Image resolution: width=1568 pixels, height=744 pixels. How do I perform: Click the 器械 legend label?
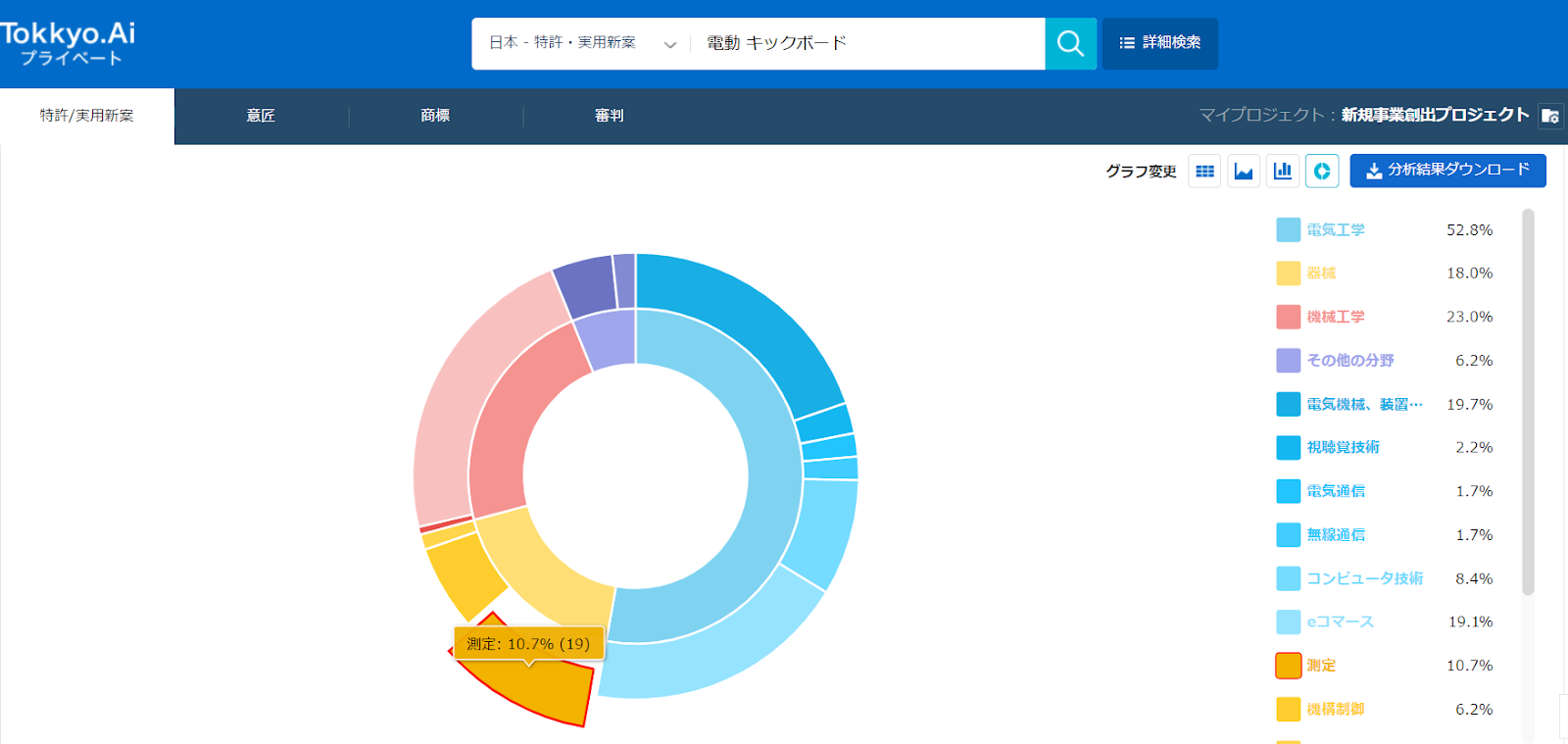1321,273
